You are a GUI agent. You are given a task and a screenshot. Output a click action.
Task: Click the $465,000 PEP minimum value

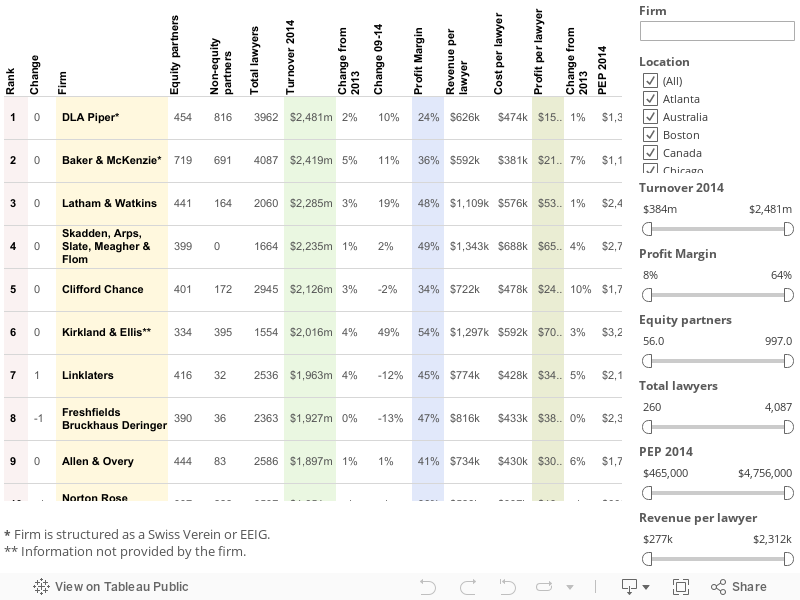pyautogui.click(x=665, y=473)
